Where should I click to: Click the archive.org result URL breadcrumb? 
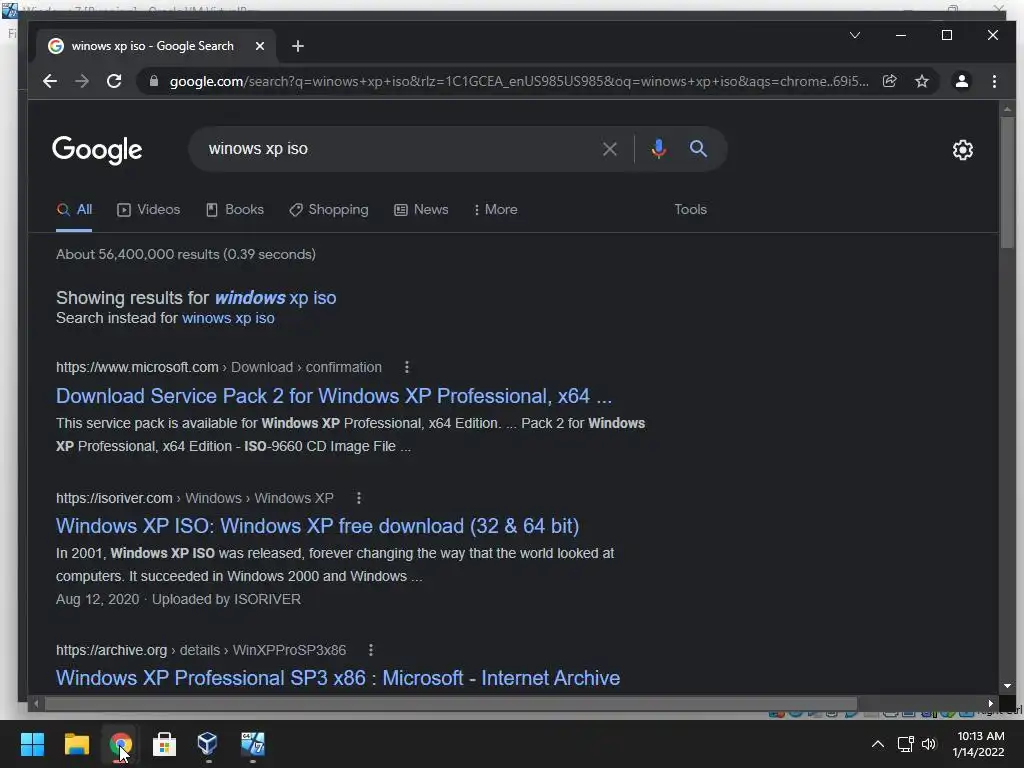[x=201, y=650]
